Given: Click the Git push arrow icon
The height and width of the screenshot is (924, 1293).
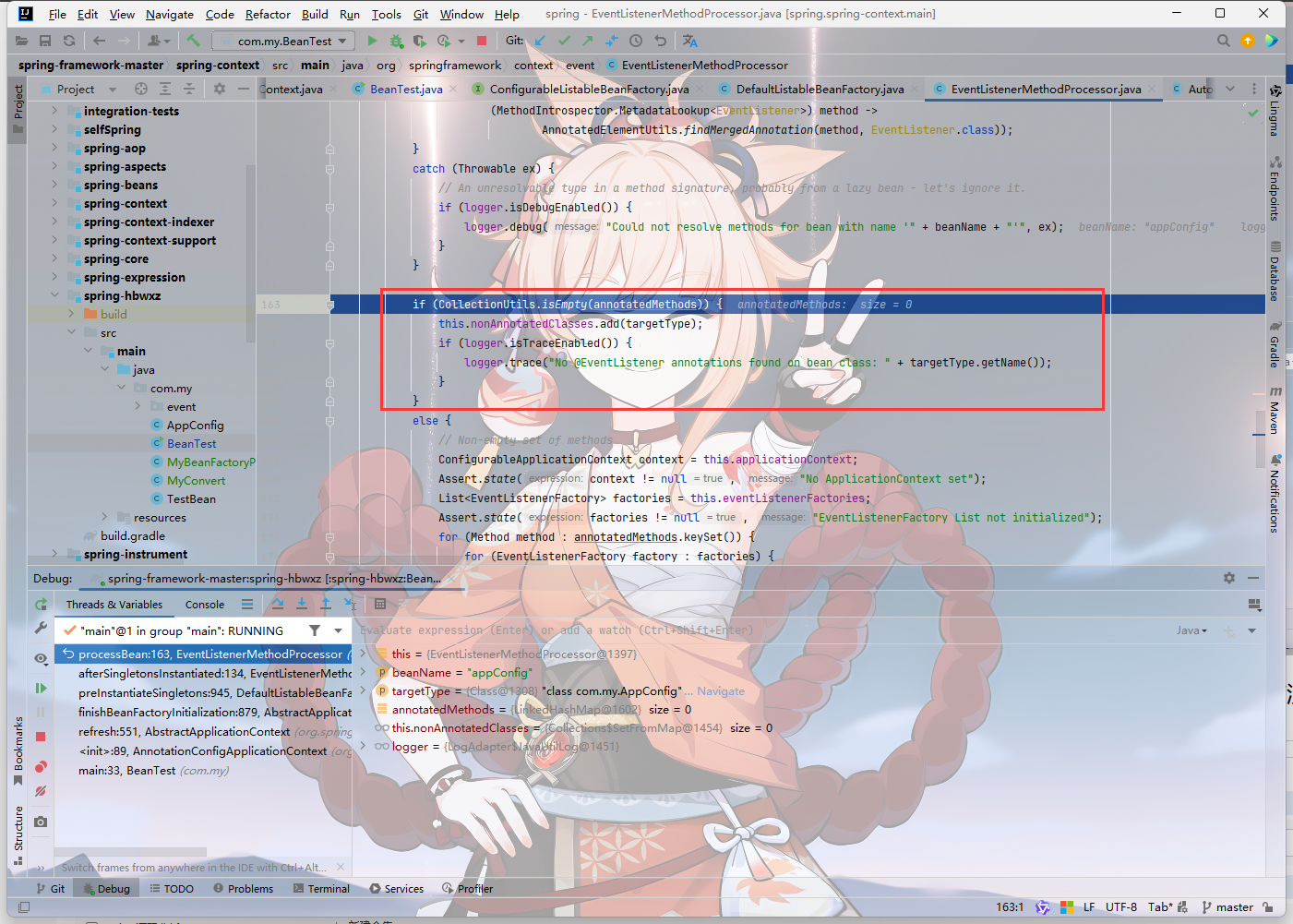Looking at the screenshot, I should [x=587, y=41].
